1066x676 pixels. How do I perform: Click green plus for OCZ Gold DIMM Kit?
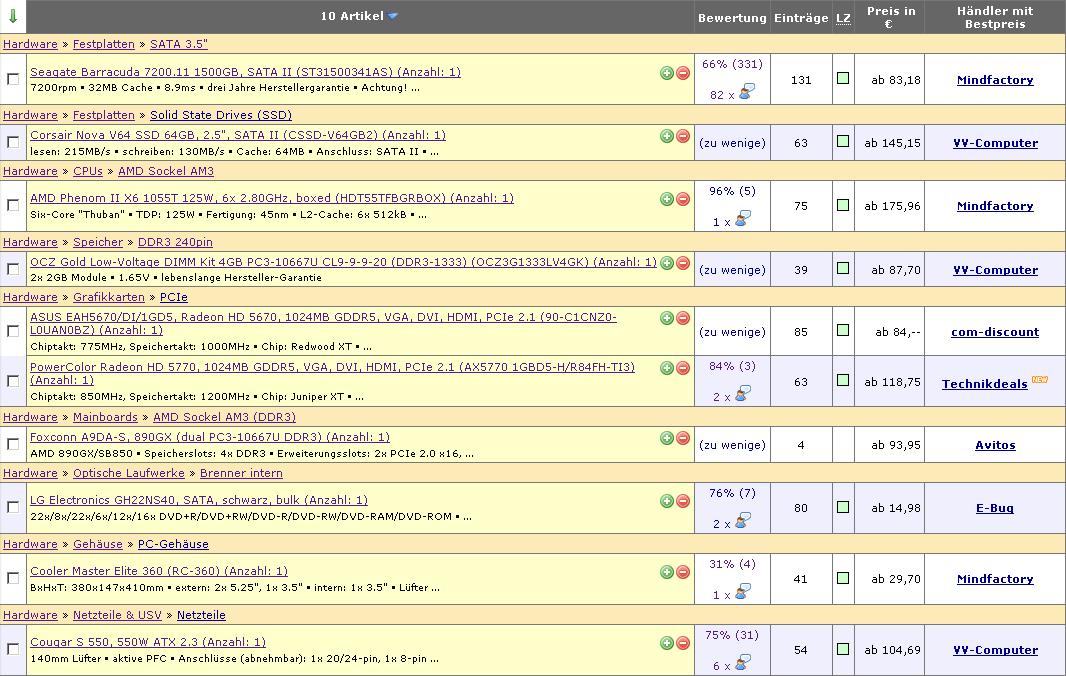click(667, 263)
